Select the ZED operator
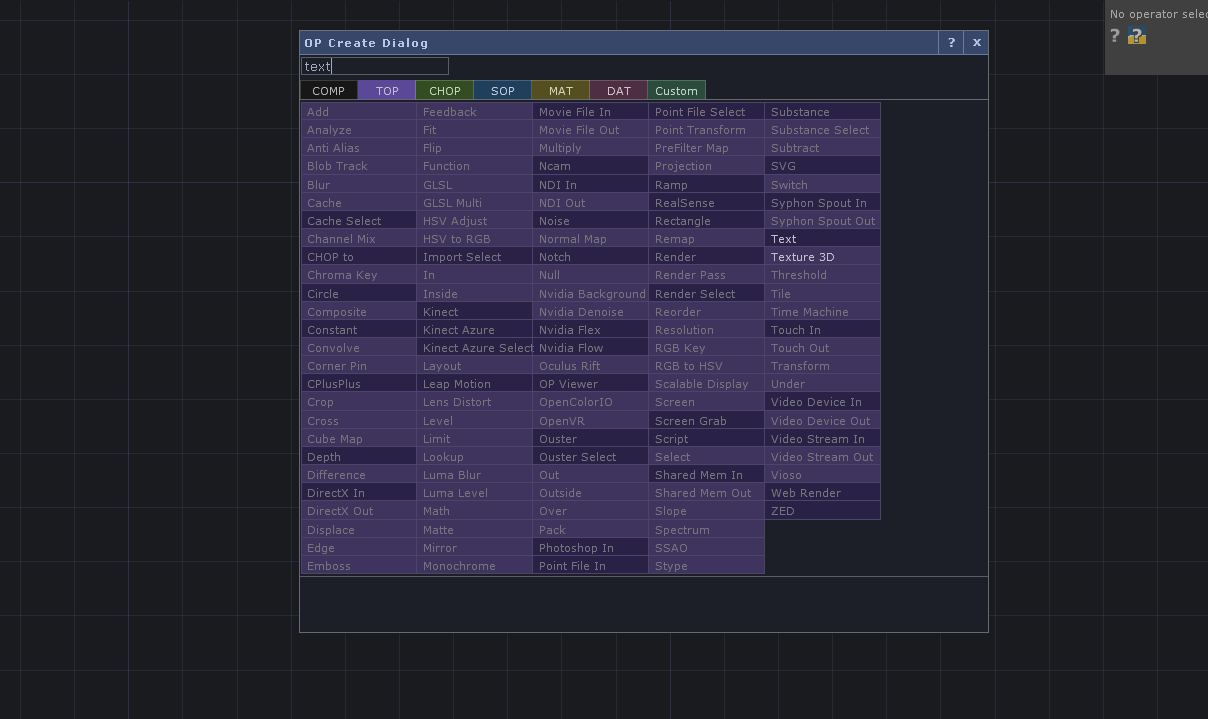The image size is (1208, 719). click(823, 511)
